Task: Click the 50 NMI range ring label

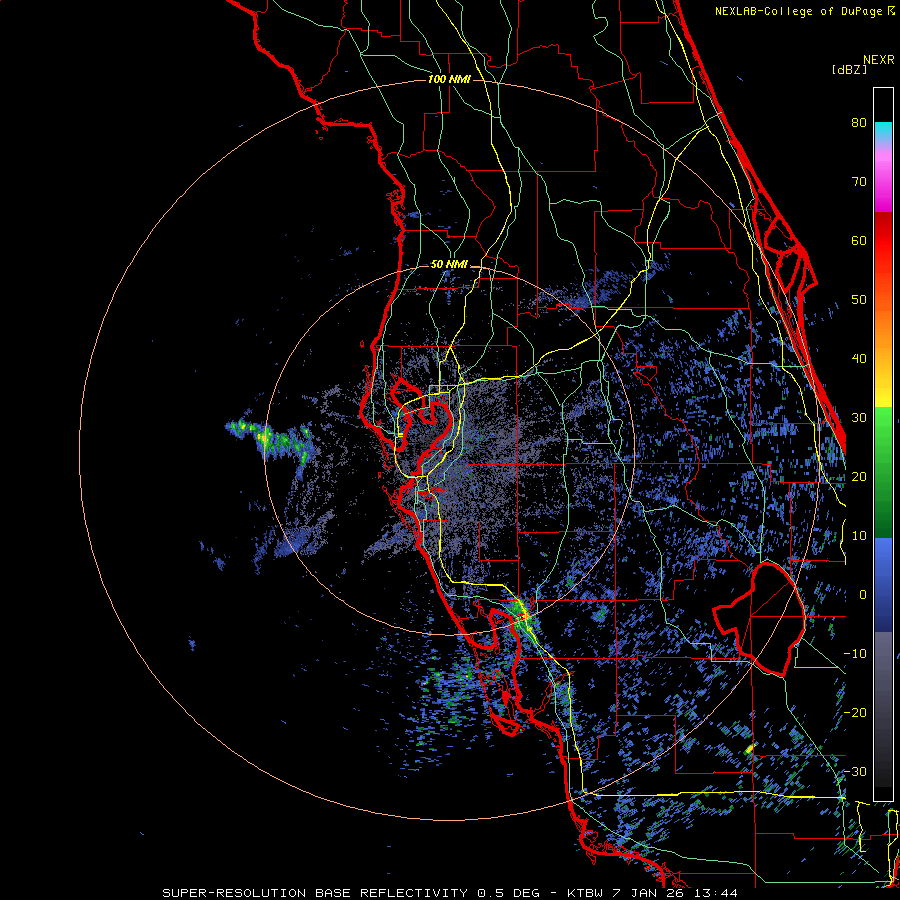Action: click(x=449, y=265)
